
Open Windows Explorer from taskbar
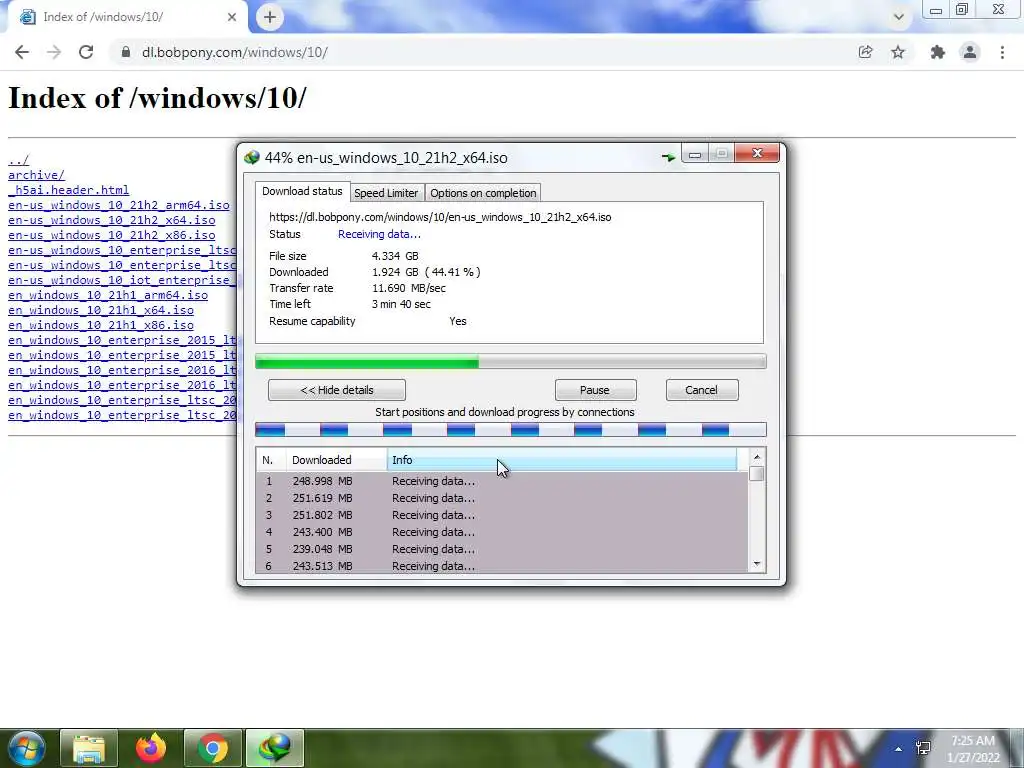pyautogui.click(x=89, y=748)
